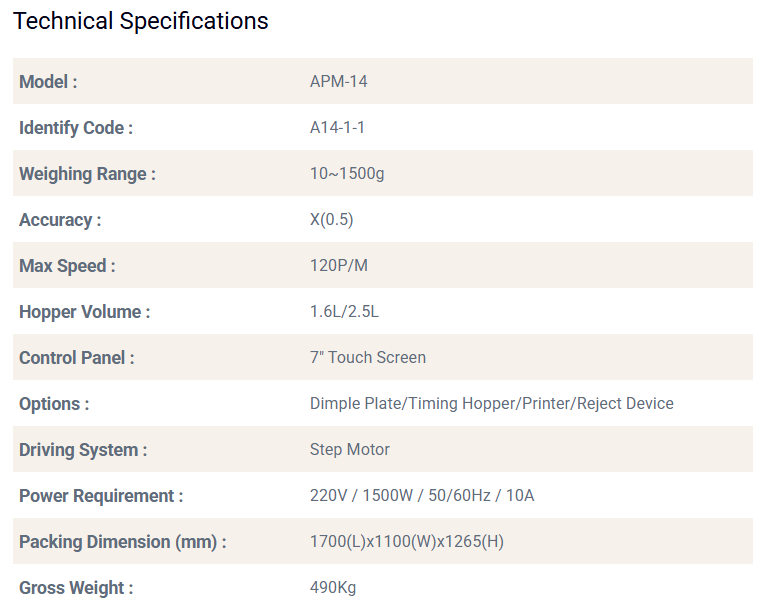This screenshot has width=775, height=609.
Task: Click the Technical Specifications heading
Action: point(141,21)
